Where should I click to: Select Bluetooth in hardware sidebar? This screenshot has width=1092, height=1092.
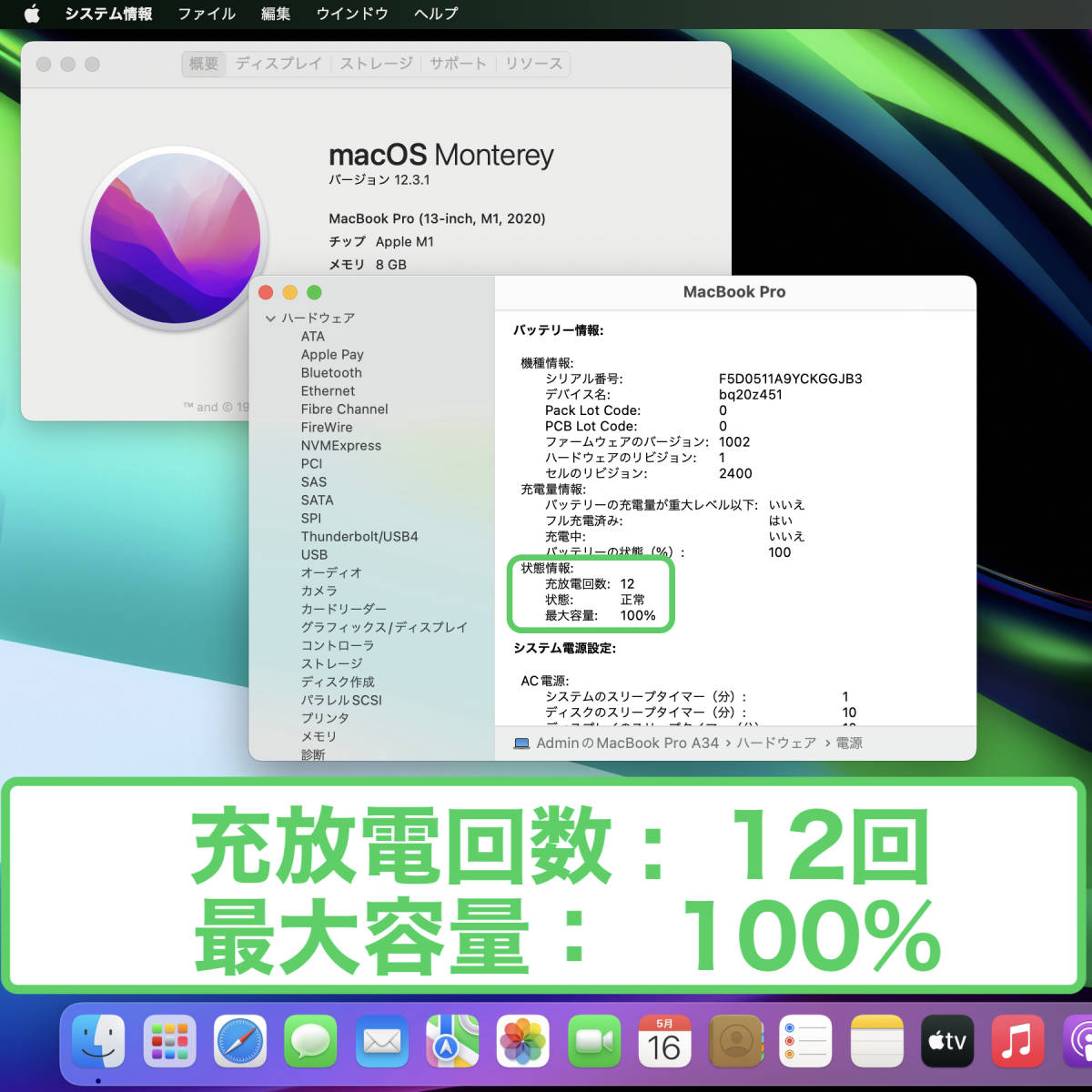tap(331, 373)
